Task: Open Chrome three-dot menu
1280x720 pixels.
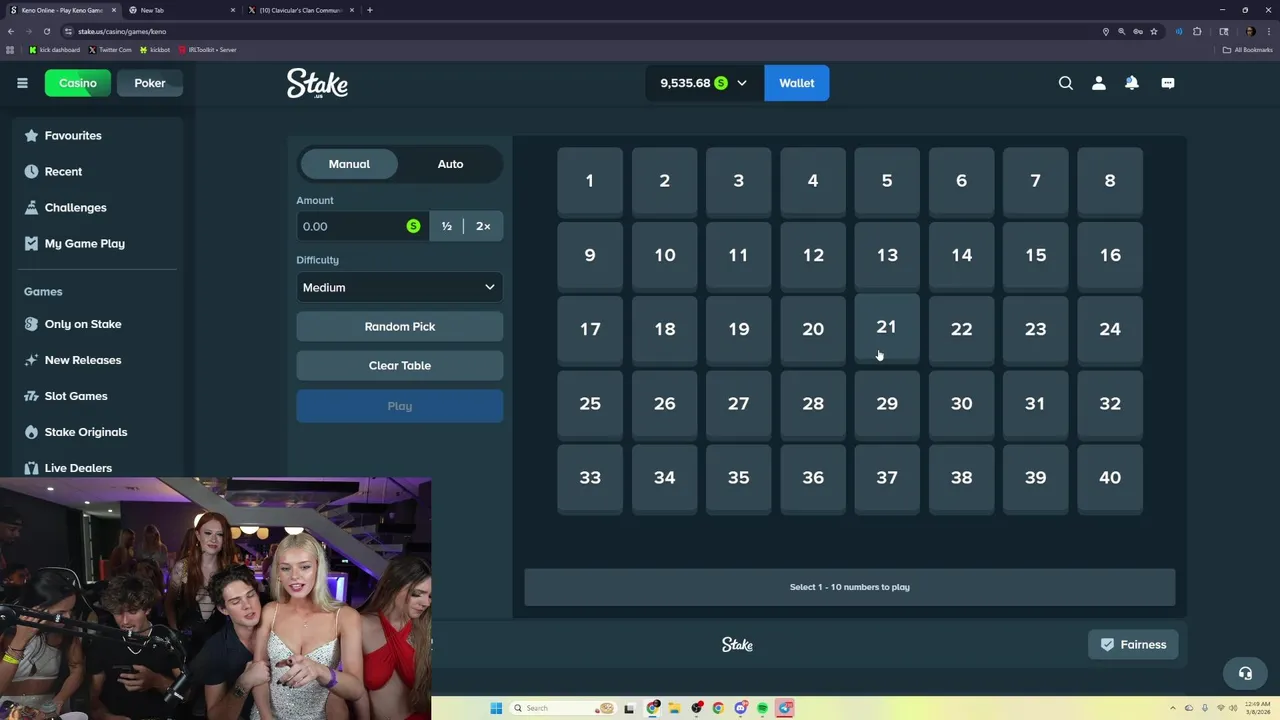Action: [1268, 31]
